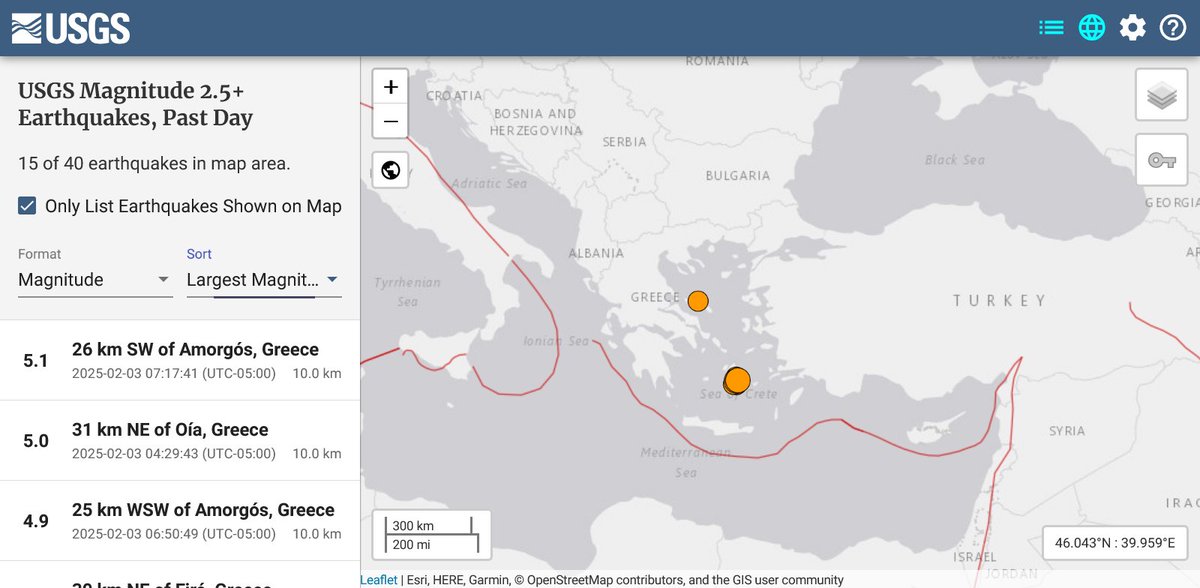Viewport: 1200px width, 588px height.
Task: Click the orange earthquake marker near Crete
Action: 736,380
